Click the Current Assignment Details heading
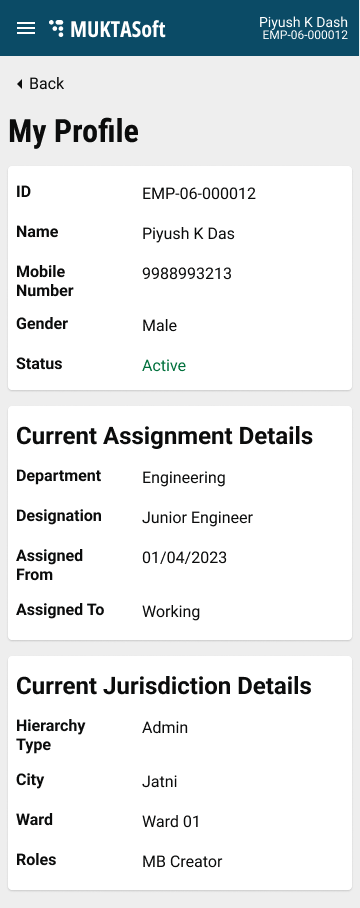 (164, 436)
